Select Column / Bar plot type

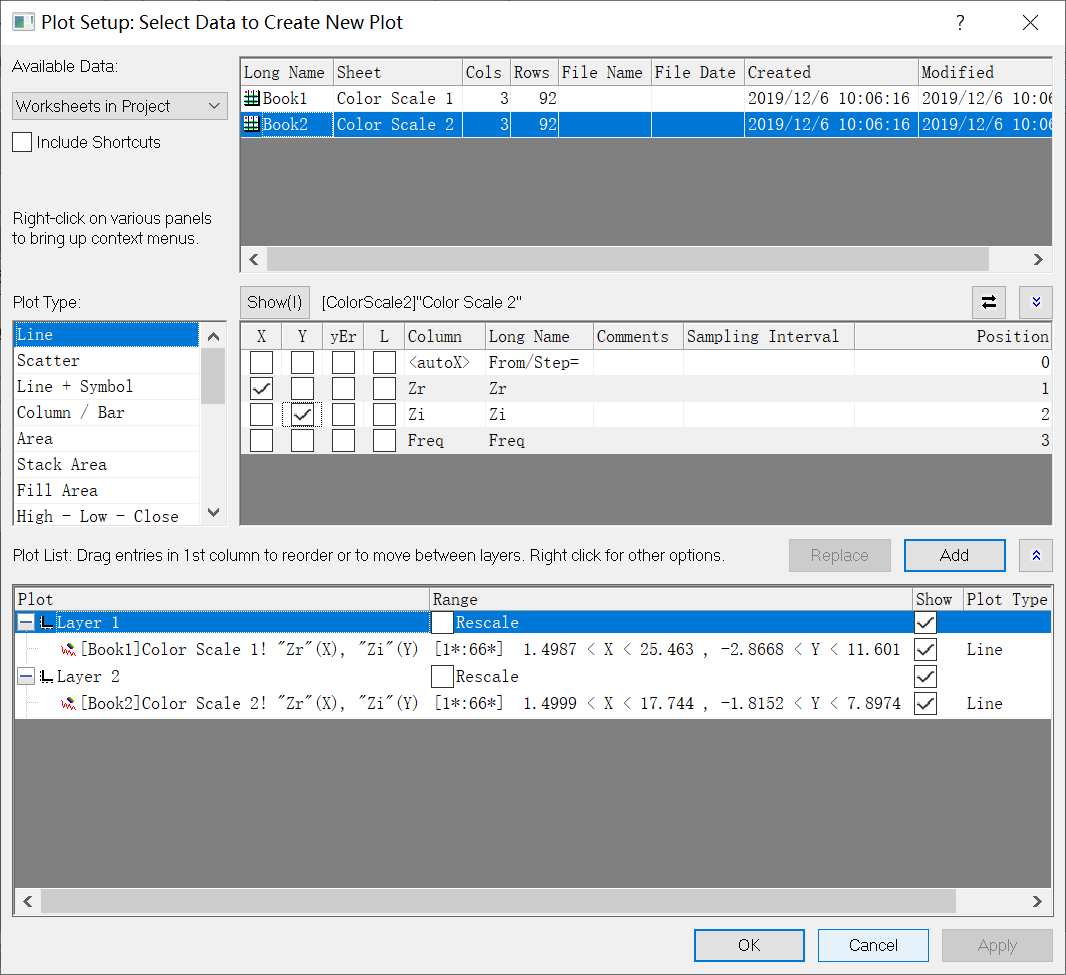[107, 413]
